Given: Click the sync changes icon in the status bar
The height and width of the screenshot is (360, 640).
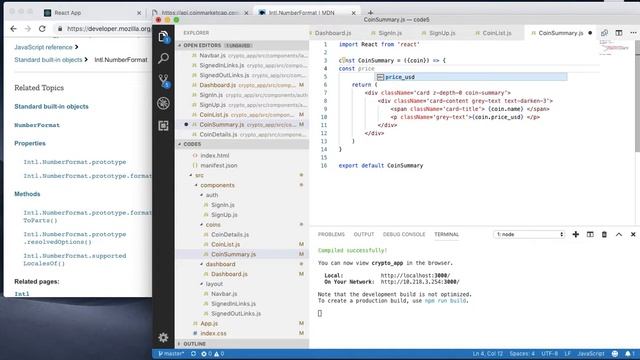Looking at the screenshot, I should tap(193, 354).
